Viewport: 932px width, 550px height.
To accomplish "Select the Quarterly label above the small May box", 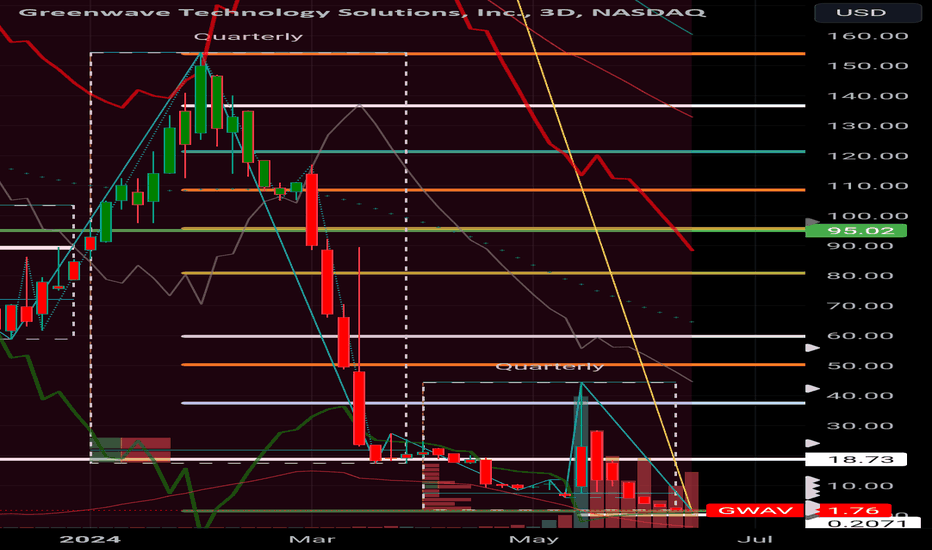I will click(549, 367).
